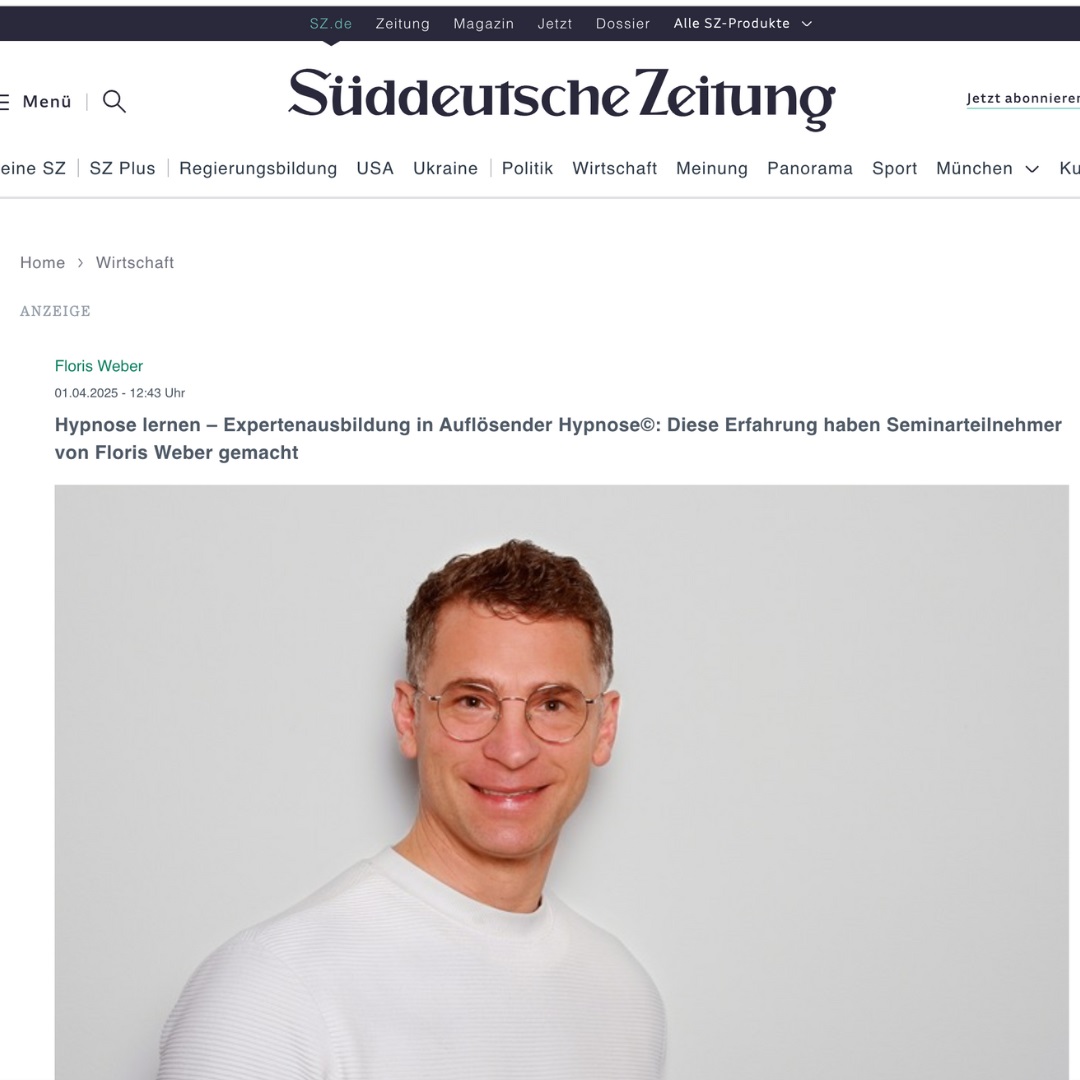This screenshot has width=1080, height=1080.
Task: Open the Panorama section
Action: pos(809,168)
